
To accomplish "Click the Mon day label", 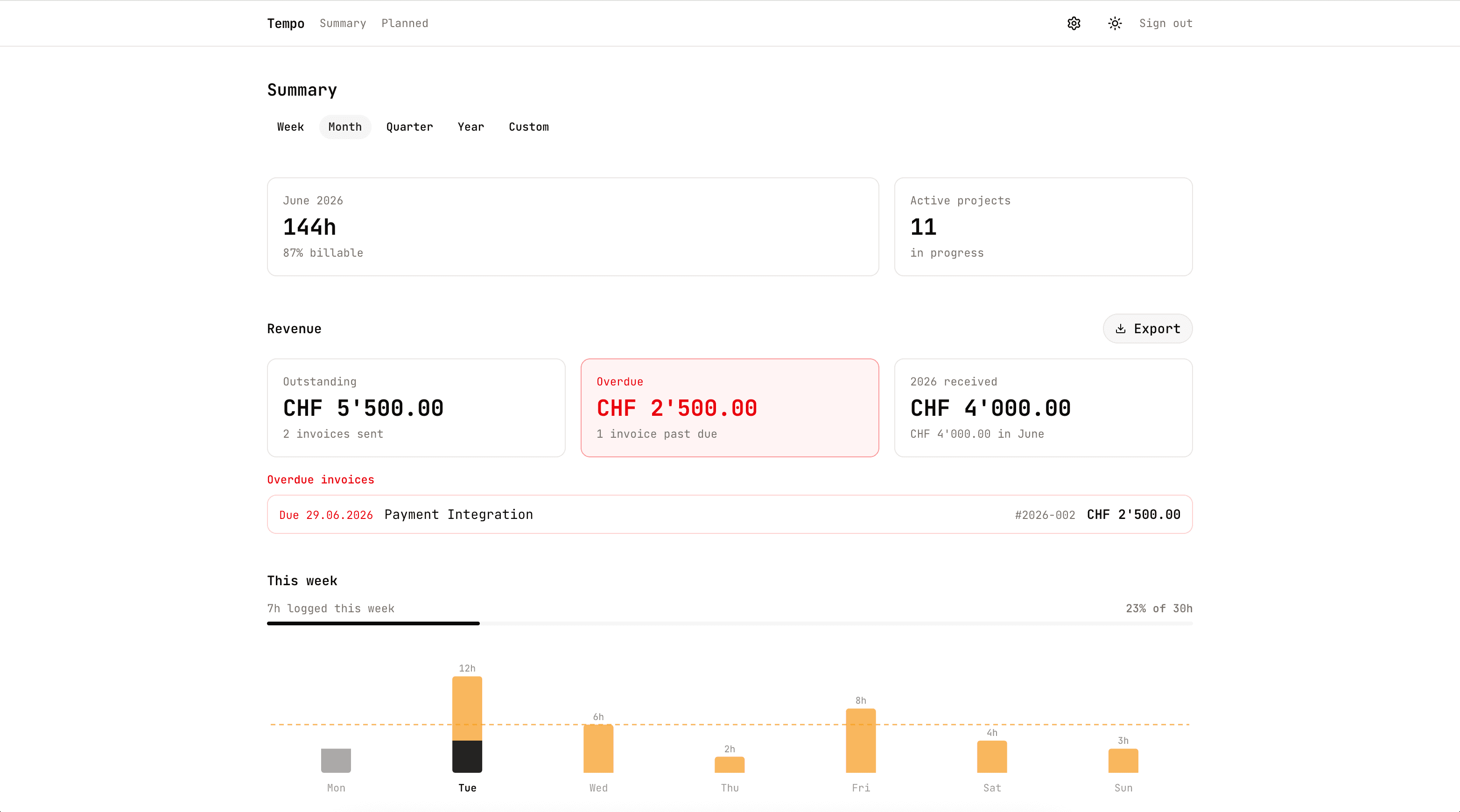I will pos(336,788).
